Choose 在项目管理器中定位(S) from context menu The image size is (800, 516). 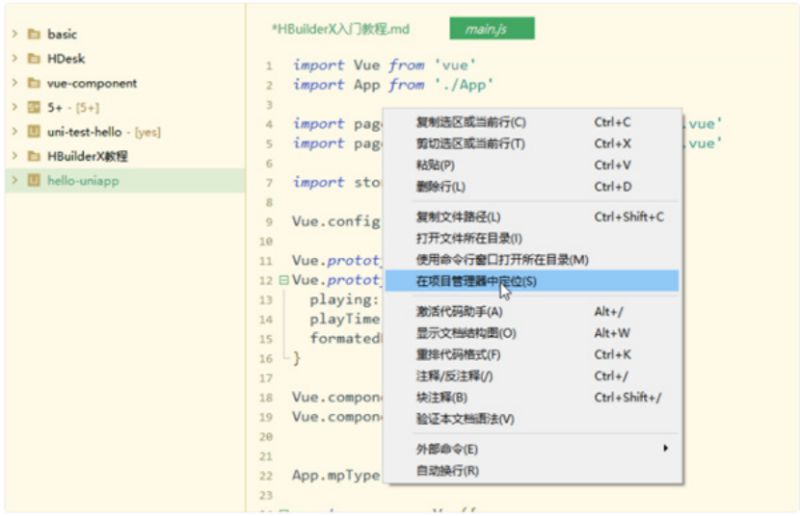click(476, 281)
